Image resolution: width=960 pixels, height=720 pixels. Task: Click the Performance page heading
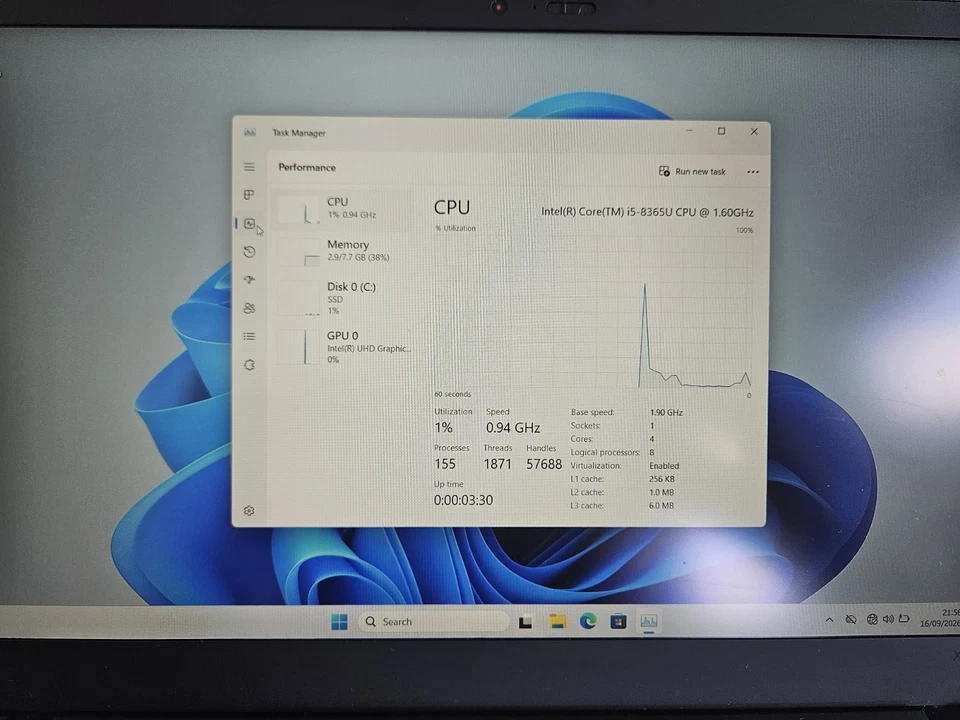click(307, 168)
